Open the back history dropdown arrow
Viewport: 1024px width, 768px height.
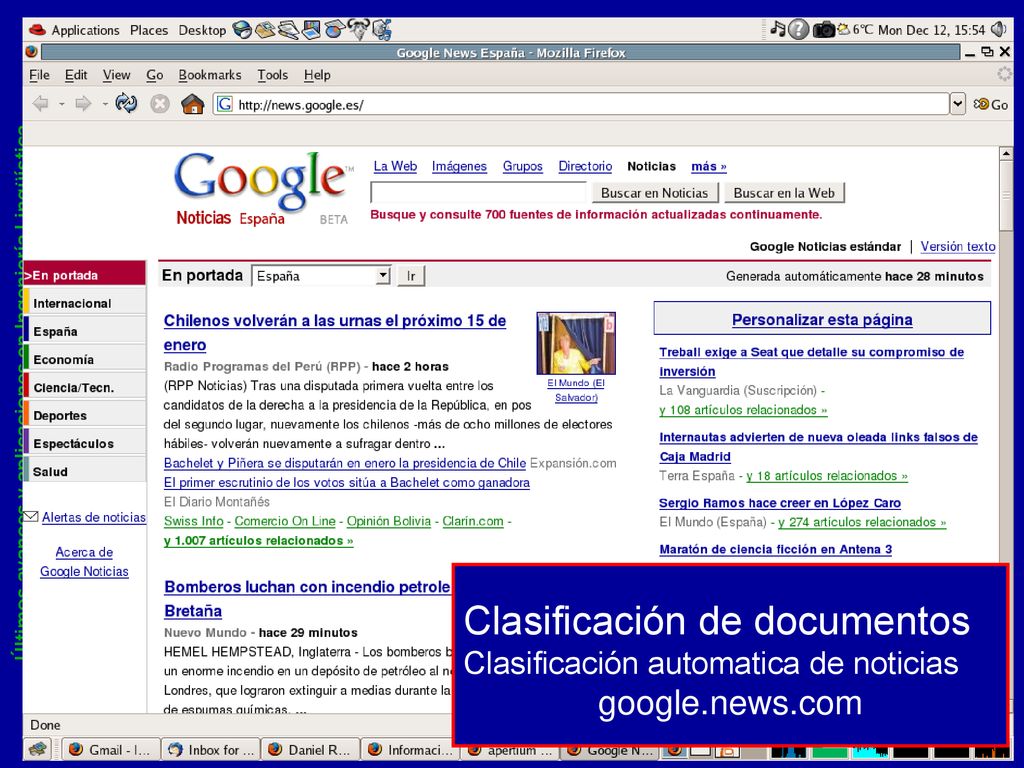[x=61, y=104]
